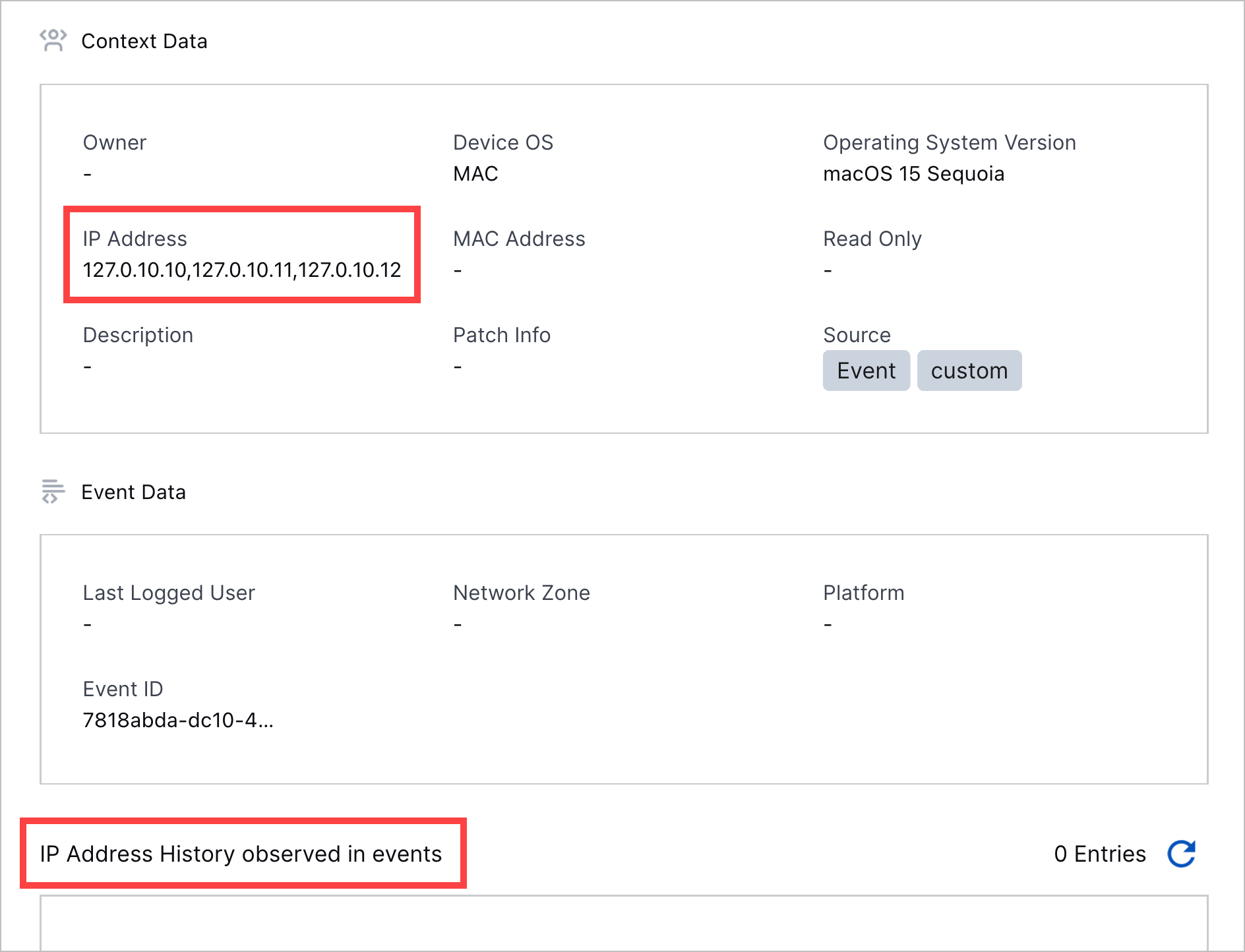This screenshot has width=1245, height=952.
Task: Select the Context Data section header
Action: 144,41
